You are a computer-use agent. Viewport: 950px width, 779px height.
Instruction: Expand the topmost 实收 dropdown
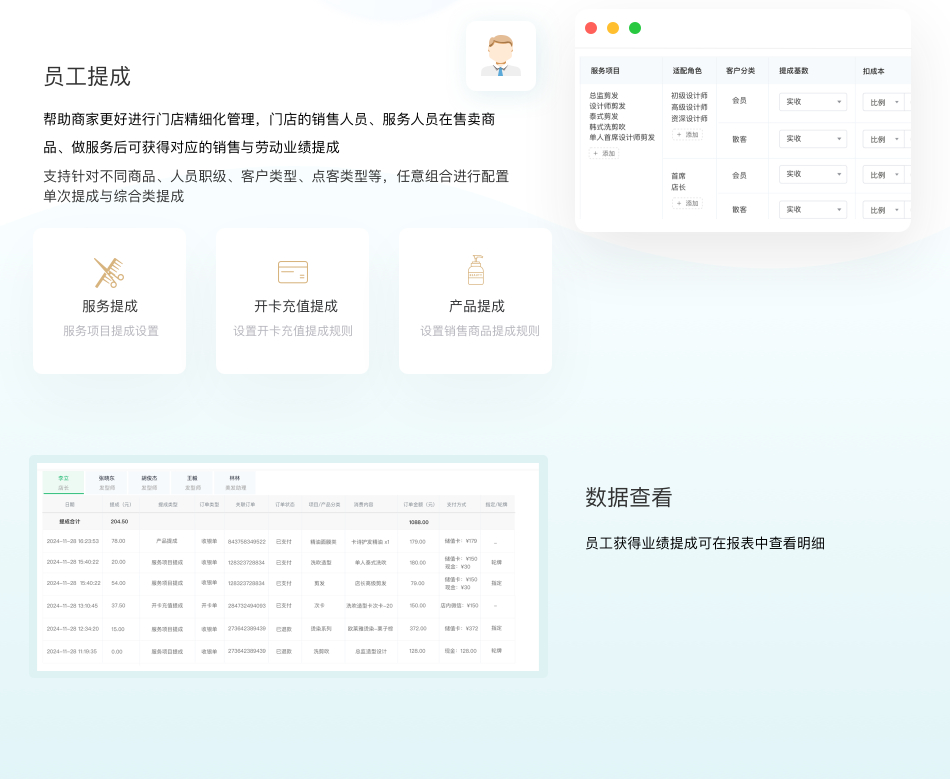[x=813, y=101]
